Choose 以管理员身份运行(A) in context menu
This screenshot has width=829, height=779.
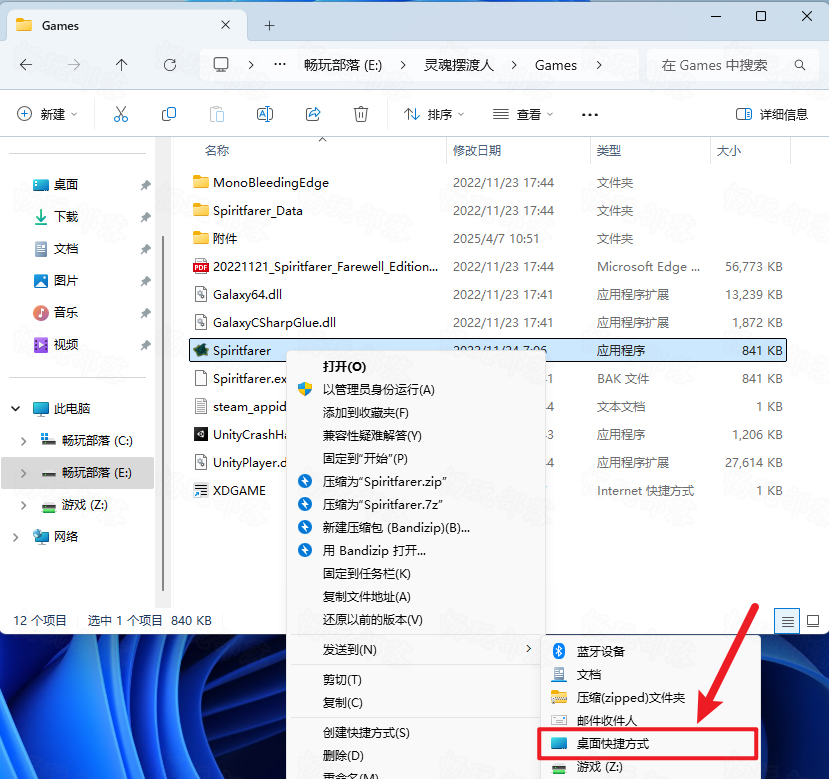pos(379,390)
